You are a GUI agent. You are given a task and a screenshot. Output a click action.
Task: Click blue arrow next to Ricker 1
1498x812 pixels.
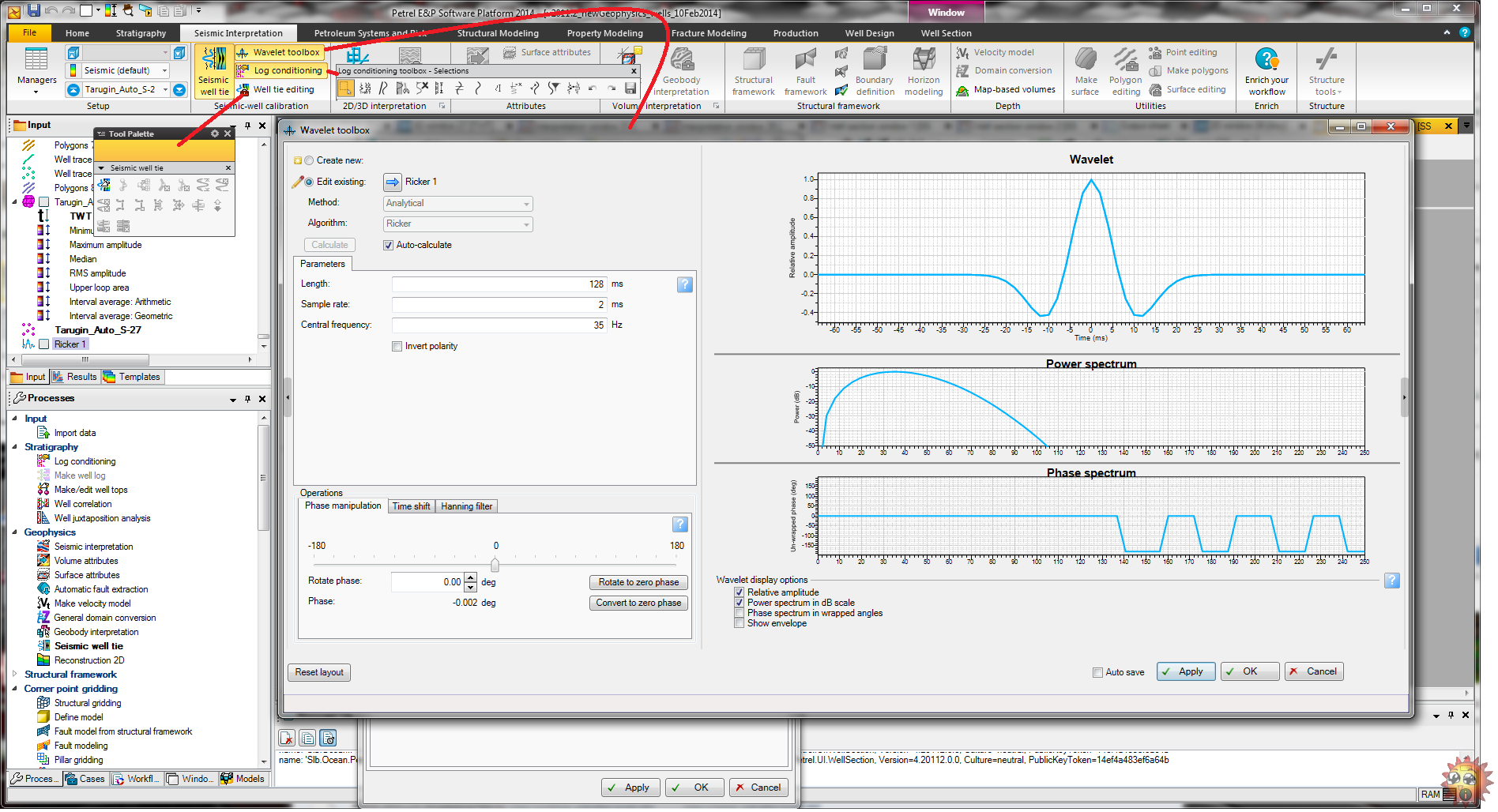[393, 182]
